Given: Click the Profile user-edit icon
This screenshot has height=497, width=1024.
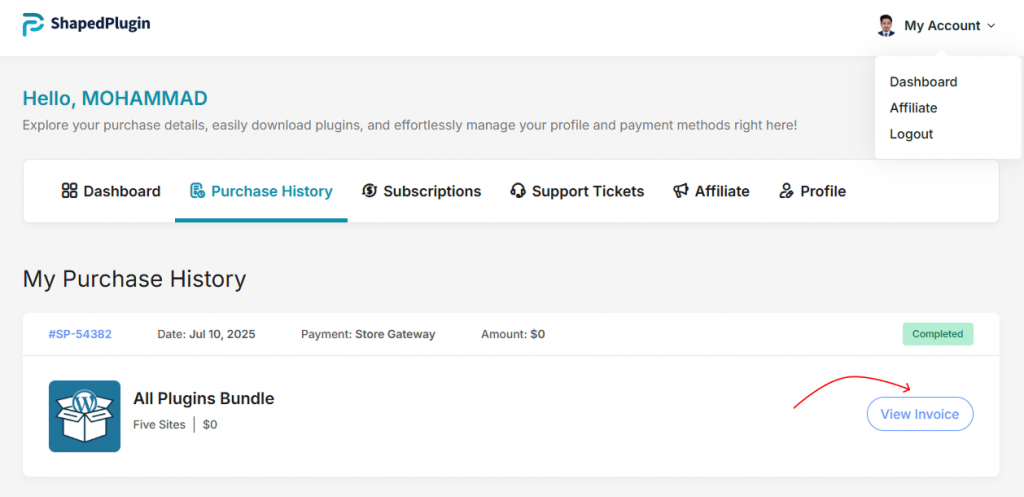Looking at the screenshot, I should (787, 191).
